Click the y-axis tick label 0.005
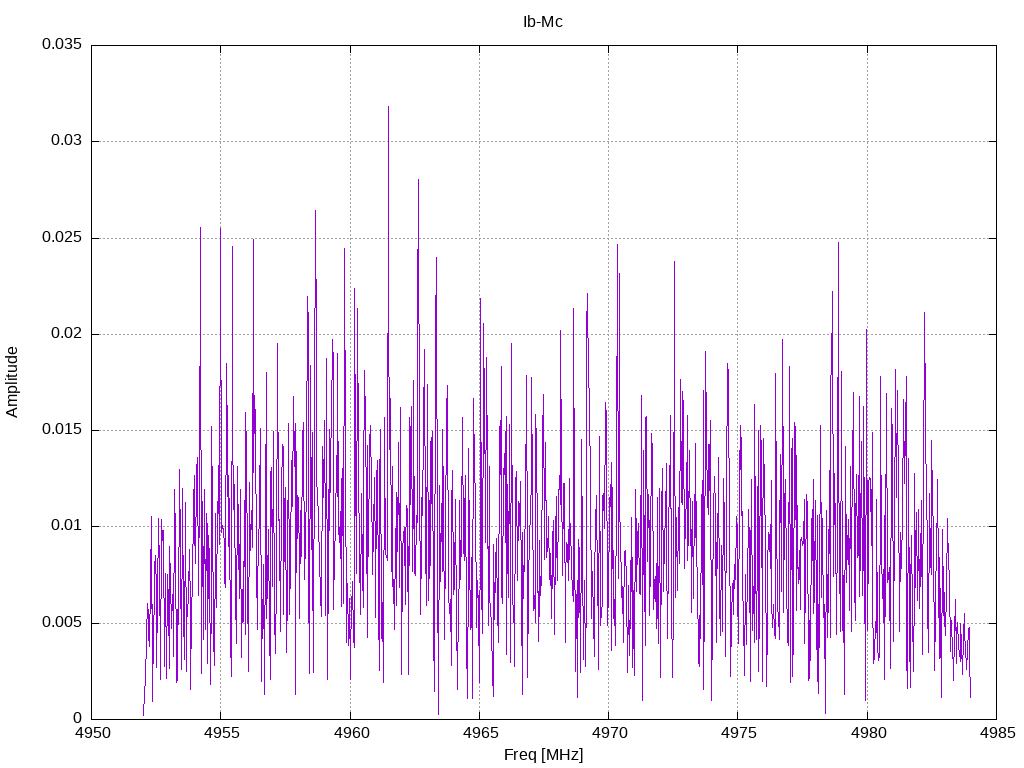This screenshot has height=768, width=1024. [x=62, y=622]
